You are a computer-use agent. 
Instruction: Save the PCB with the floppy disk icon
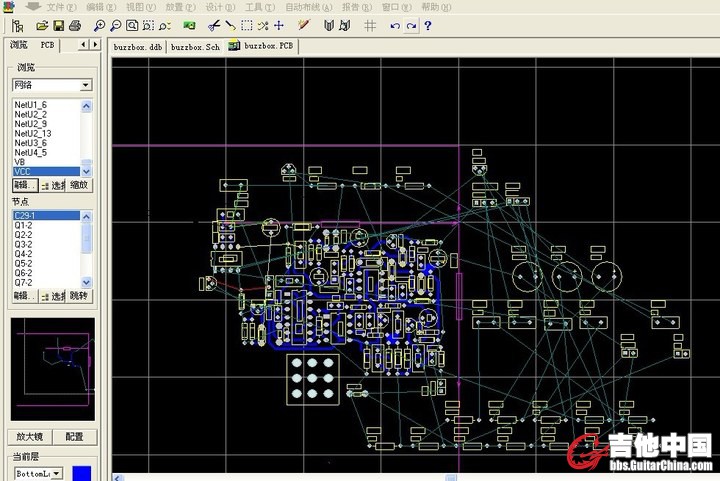point(58,26)
